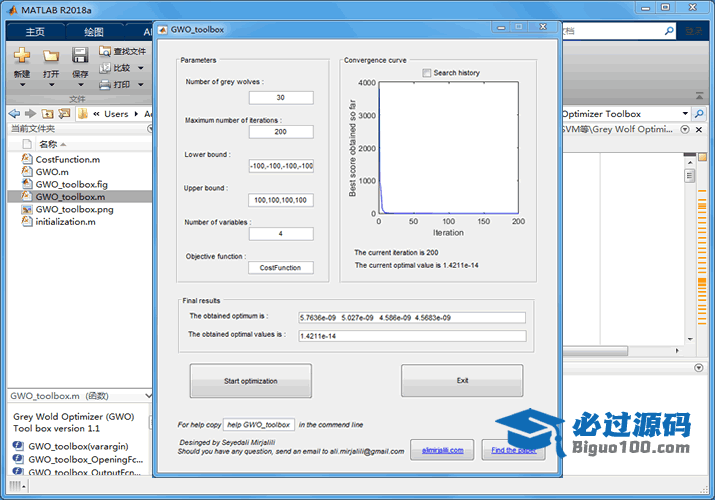Click the Save (保存) disk icon

(x=80, y=56)
